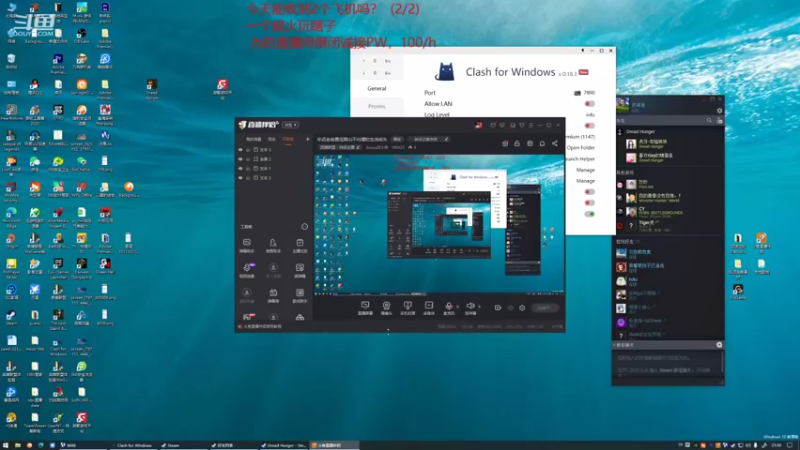
Task: Switch to Clash for Windows taskbar item
Action: [134, 445]
